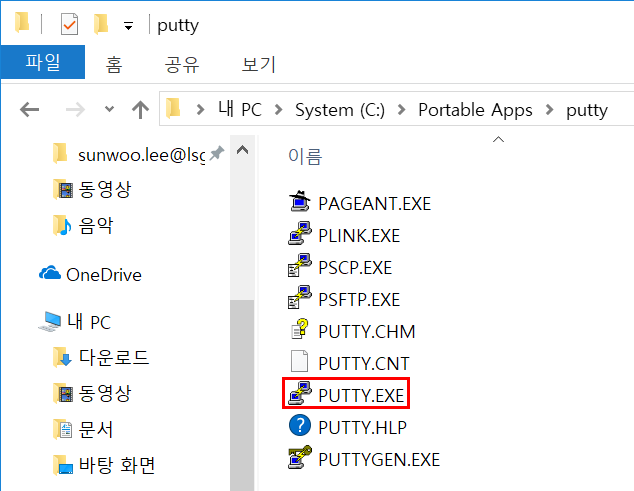Image resolution: width=634 pixels, height=491 pixels.
Task: Select the PUTTY.HLP file name
Action: click(362, 428)
